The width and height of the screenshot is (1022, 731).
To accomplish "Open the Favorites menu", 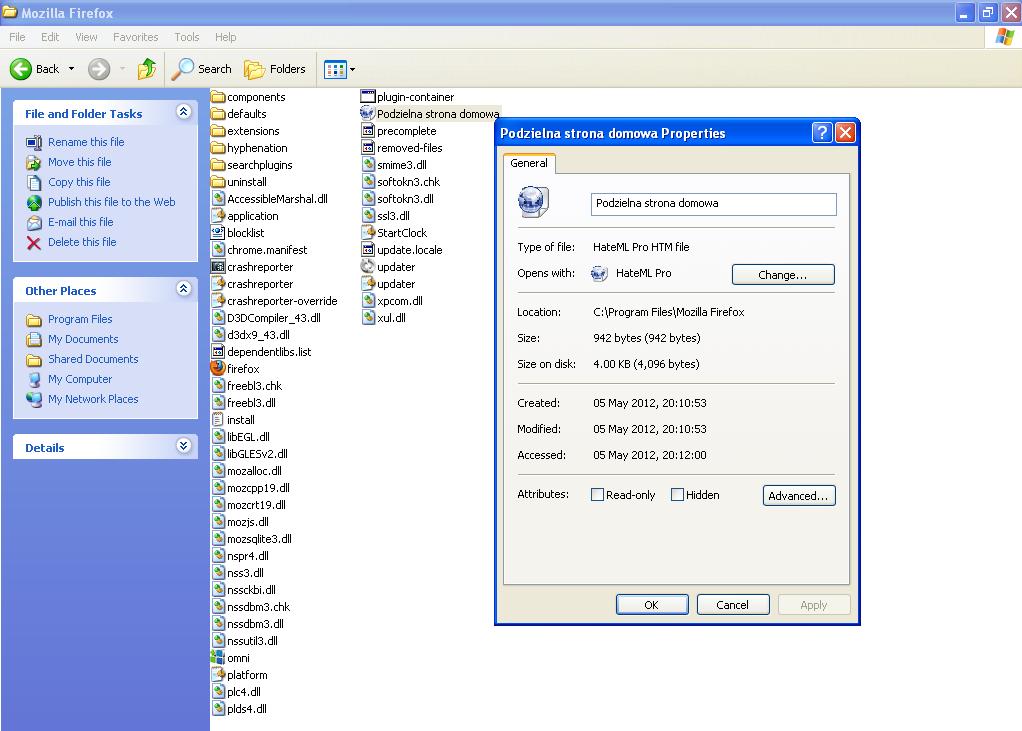I will [x=136, y=37].
